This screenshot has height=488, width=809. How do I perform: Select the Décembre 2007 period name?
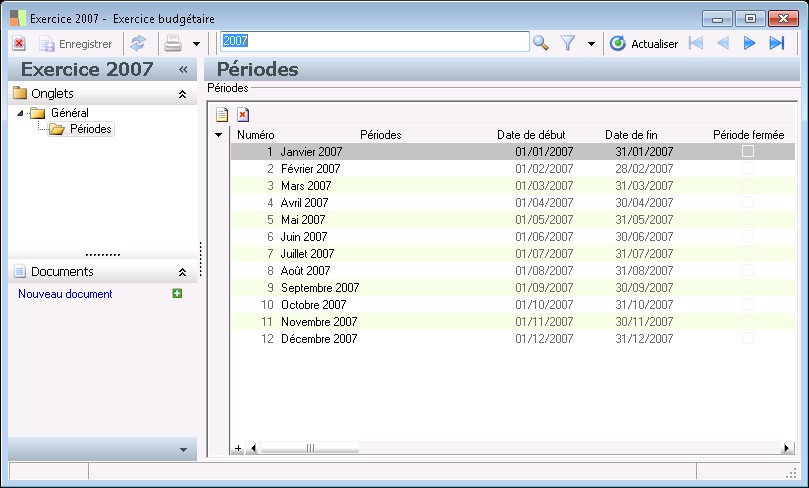(x=319, y=339)
